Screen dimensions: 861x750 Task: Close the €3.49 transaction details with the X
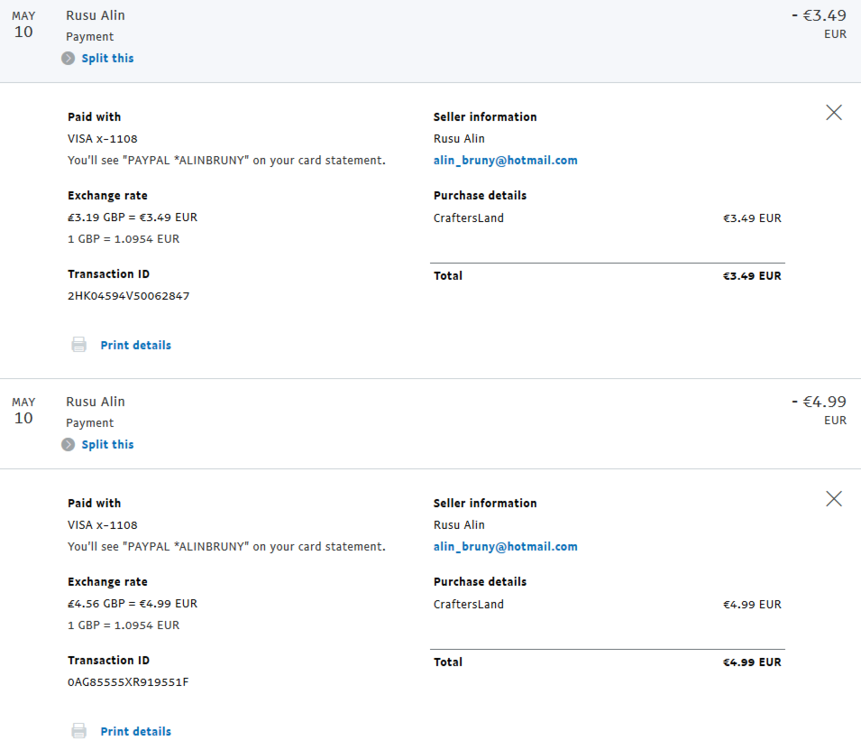[x=834, y=112]
